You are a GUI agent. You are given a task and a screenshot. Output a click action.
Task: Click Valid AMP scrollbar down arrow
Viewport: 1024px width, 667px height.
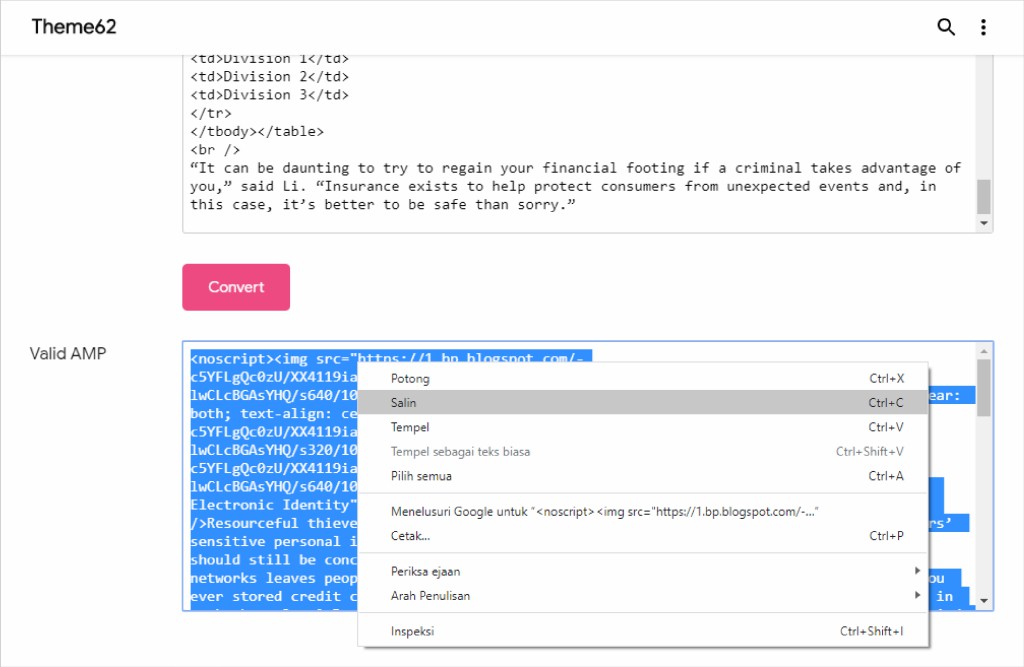tap(984, 600)
